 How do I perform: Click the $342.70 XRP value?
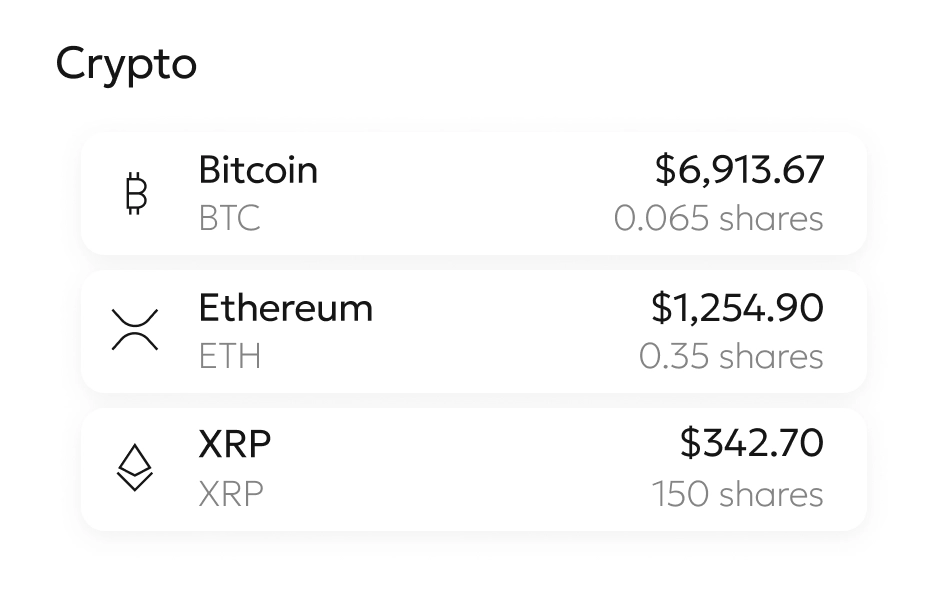751,444
